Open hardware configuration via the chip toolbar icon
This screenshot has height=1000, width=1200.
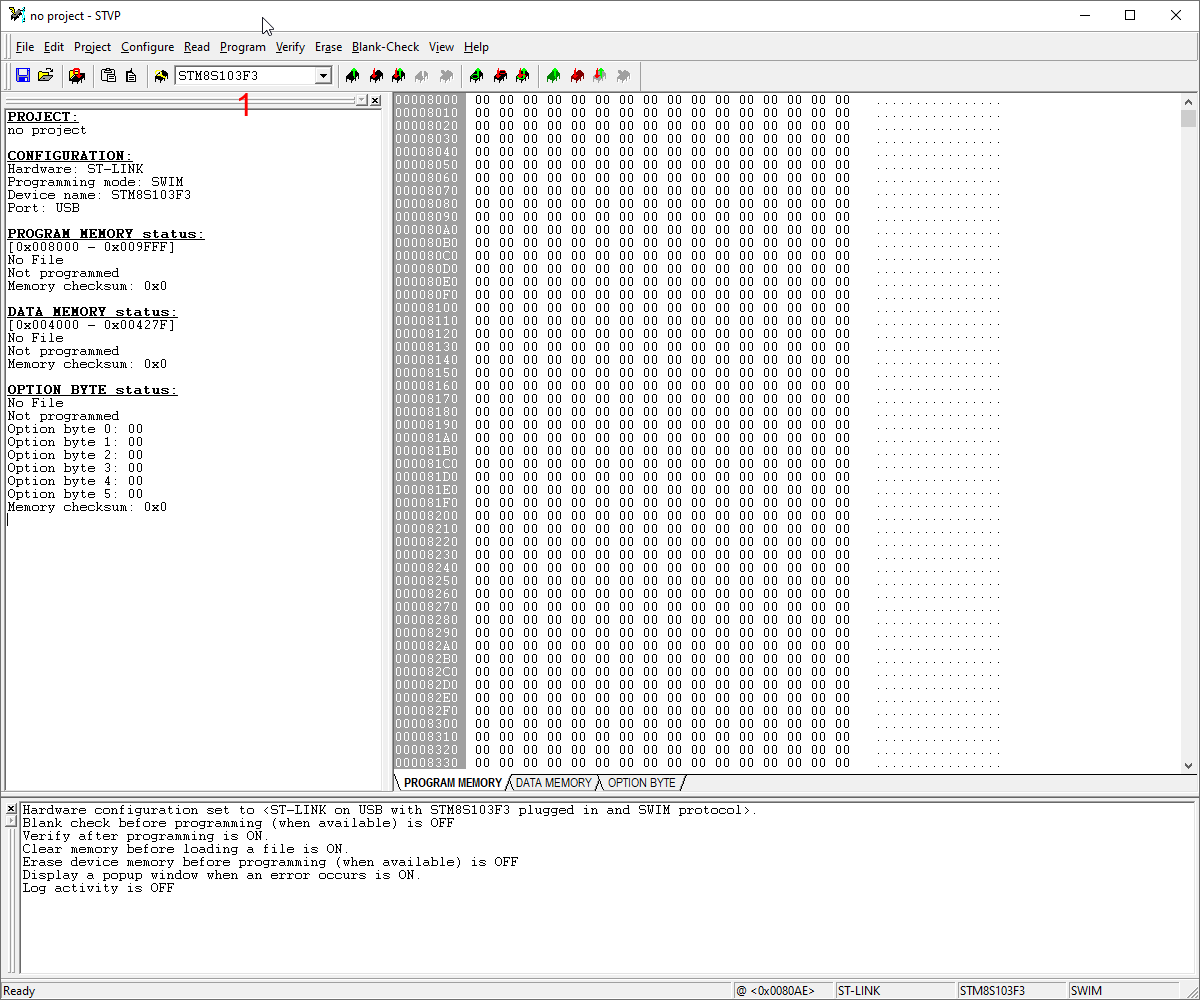77,76
